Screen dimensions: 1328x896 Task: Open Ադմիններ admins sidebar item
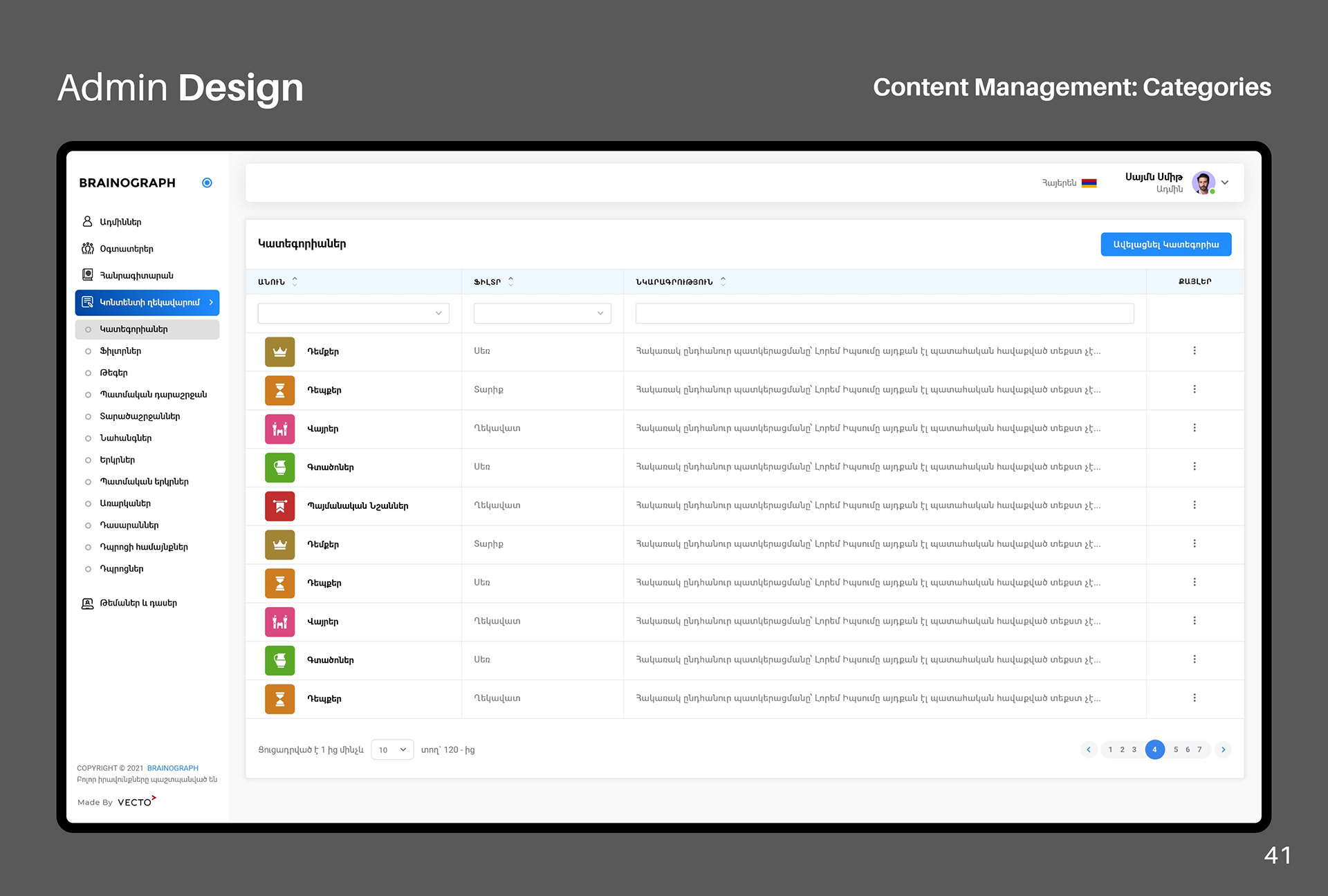pyautogui.click(x=120, y=222)
